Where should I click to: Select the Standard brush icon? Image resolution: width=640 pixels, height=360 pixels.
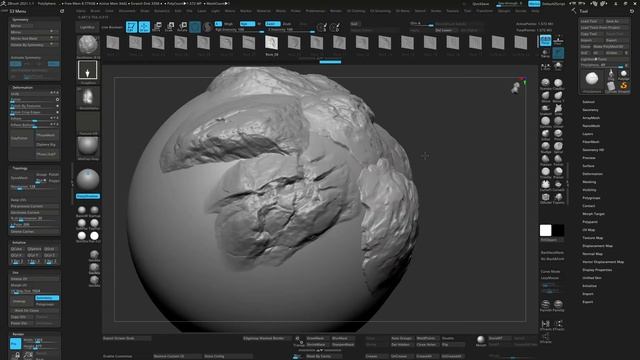pyautogui.click(x=545, y=83)
